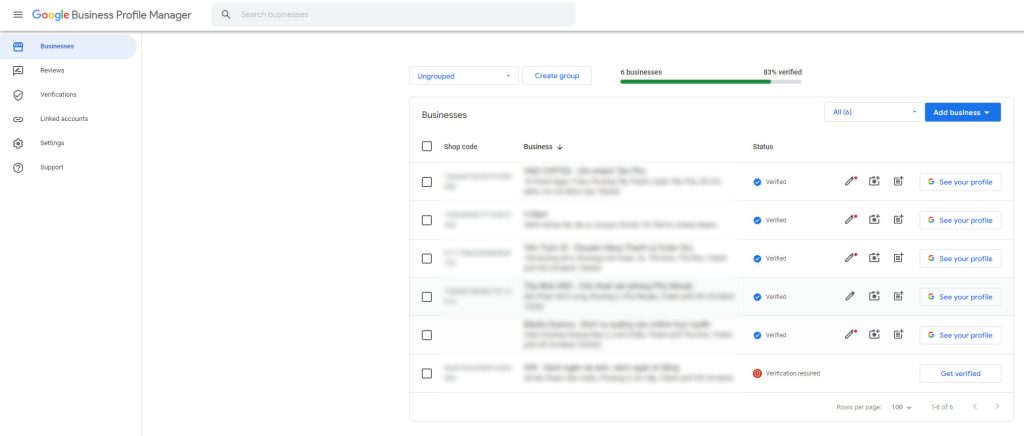Focus the Search businesses field
The height and width of the screenshot is (436, 1024).
click(x=393, y=14)
